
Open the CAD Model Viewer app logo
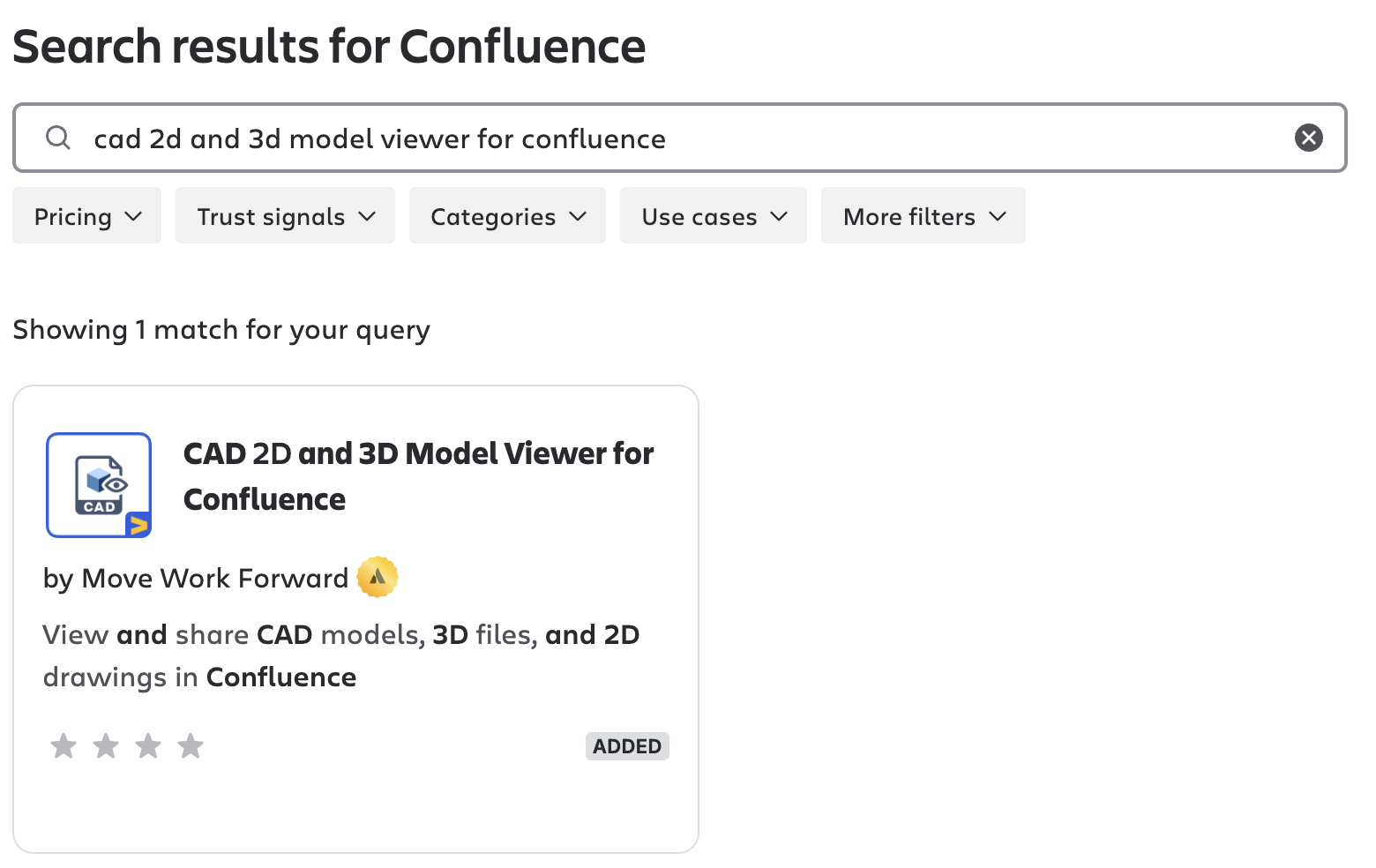click(99, 485)
